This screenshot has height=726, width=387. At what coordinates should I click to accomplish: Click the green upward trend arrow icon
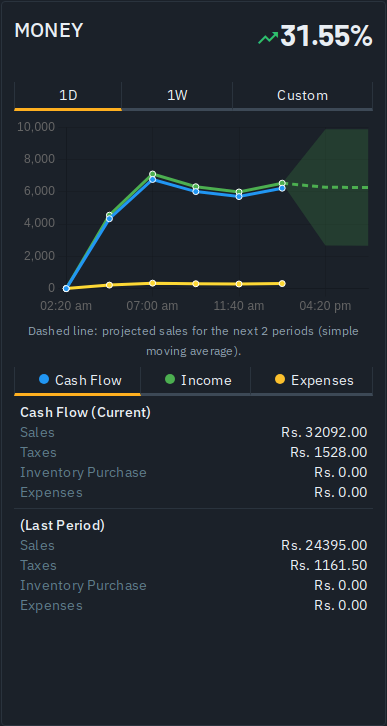(x=268, y=38)
